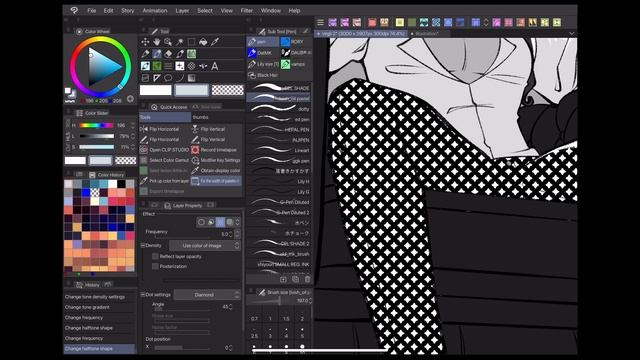Click Obtain display color

216,171
